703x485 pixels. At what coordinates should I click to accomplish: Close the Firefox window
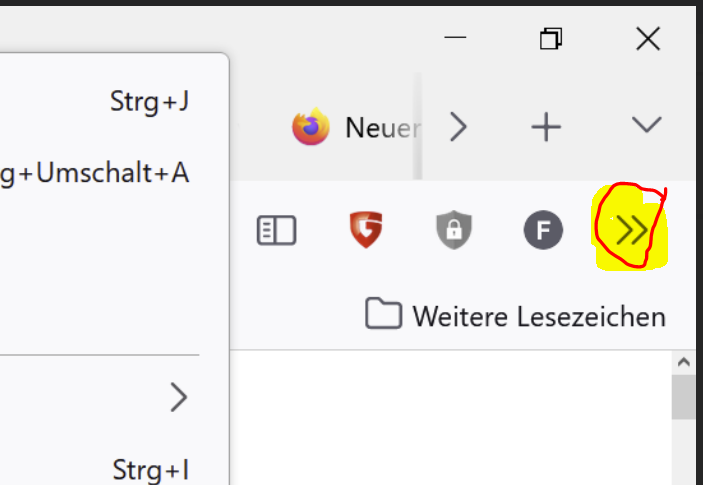tap(648, 38)
